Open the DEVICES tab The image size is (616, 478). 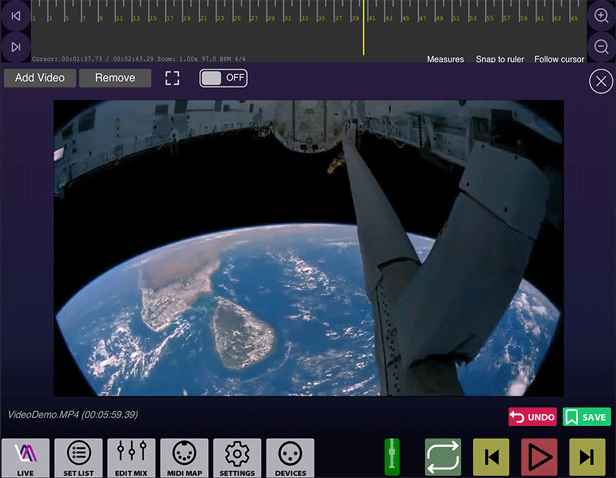click(290, 458)
